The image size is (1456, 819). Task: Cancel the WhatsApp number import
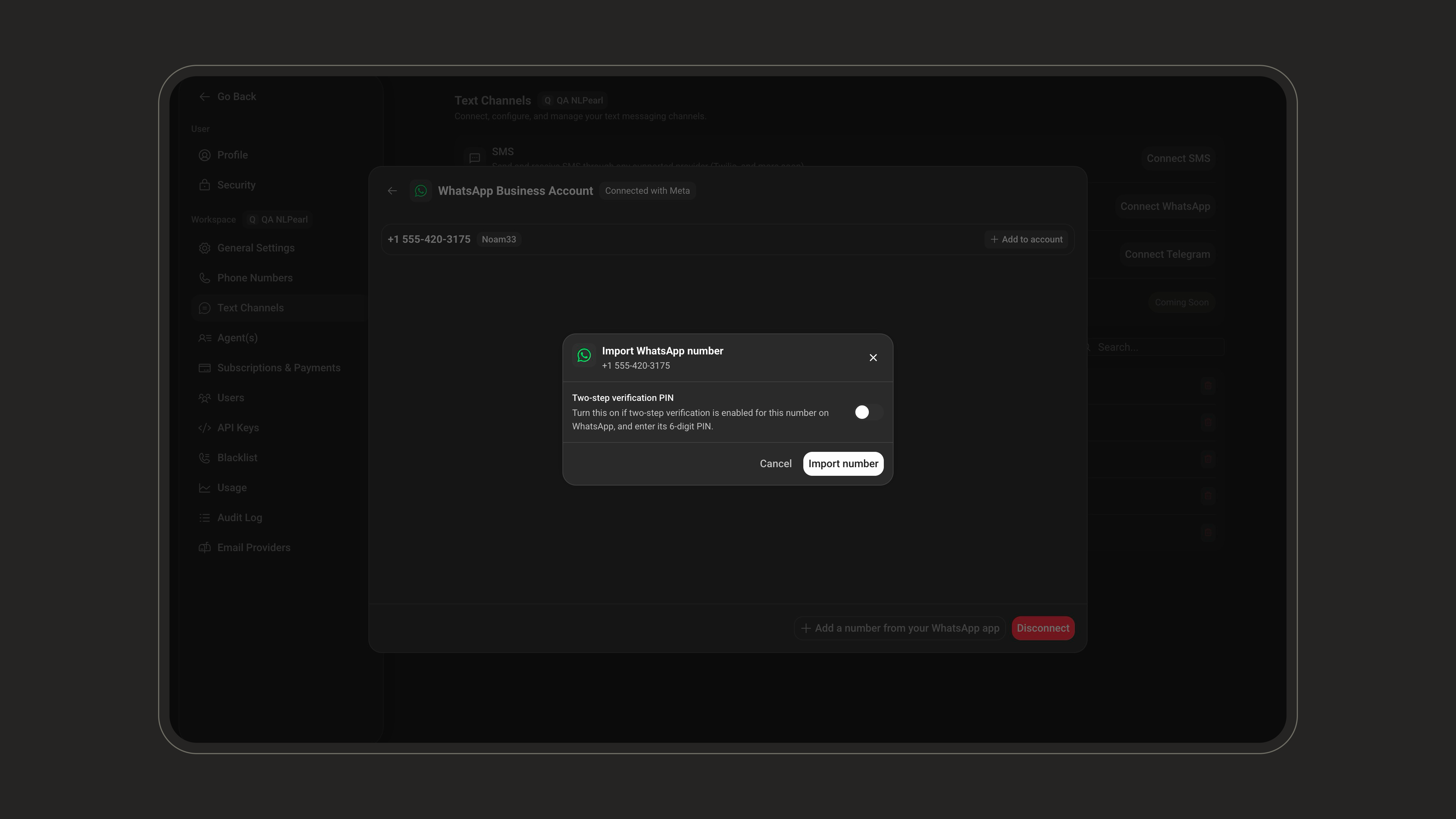[775, 464]
